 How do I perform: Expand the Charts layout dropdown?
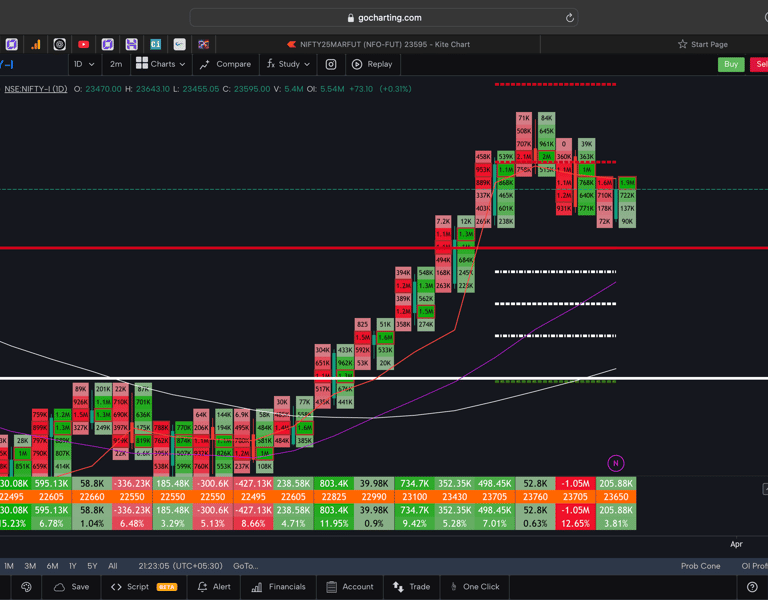coord(161,64)
